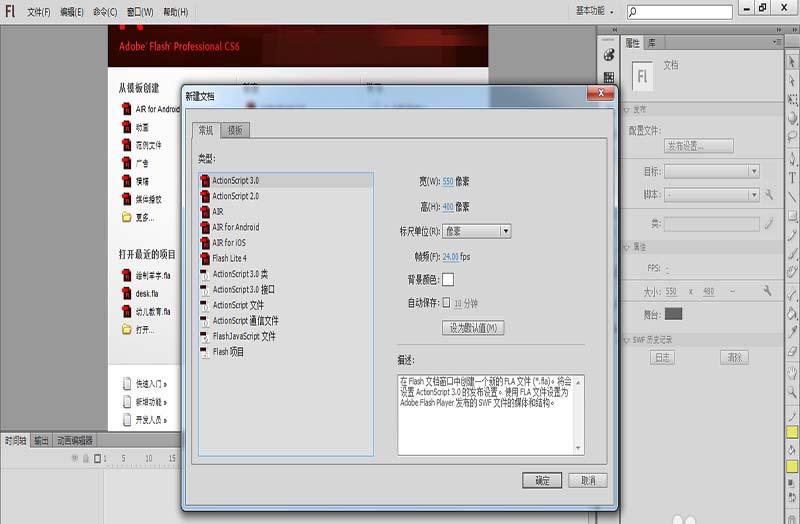Enable the 自动保存 checkbox
800x524 pixels.
pos(446,303)
